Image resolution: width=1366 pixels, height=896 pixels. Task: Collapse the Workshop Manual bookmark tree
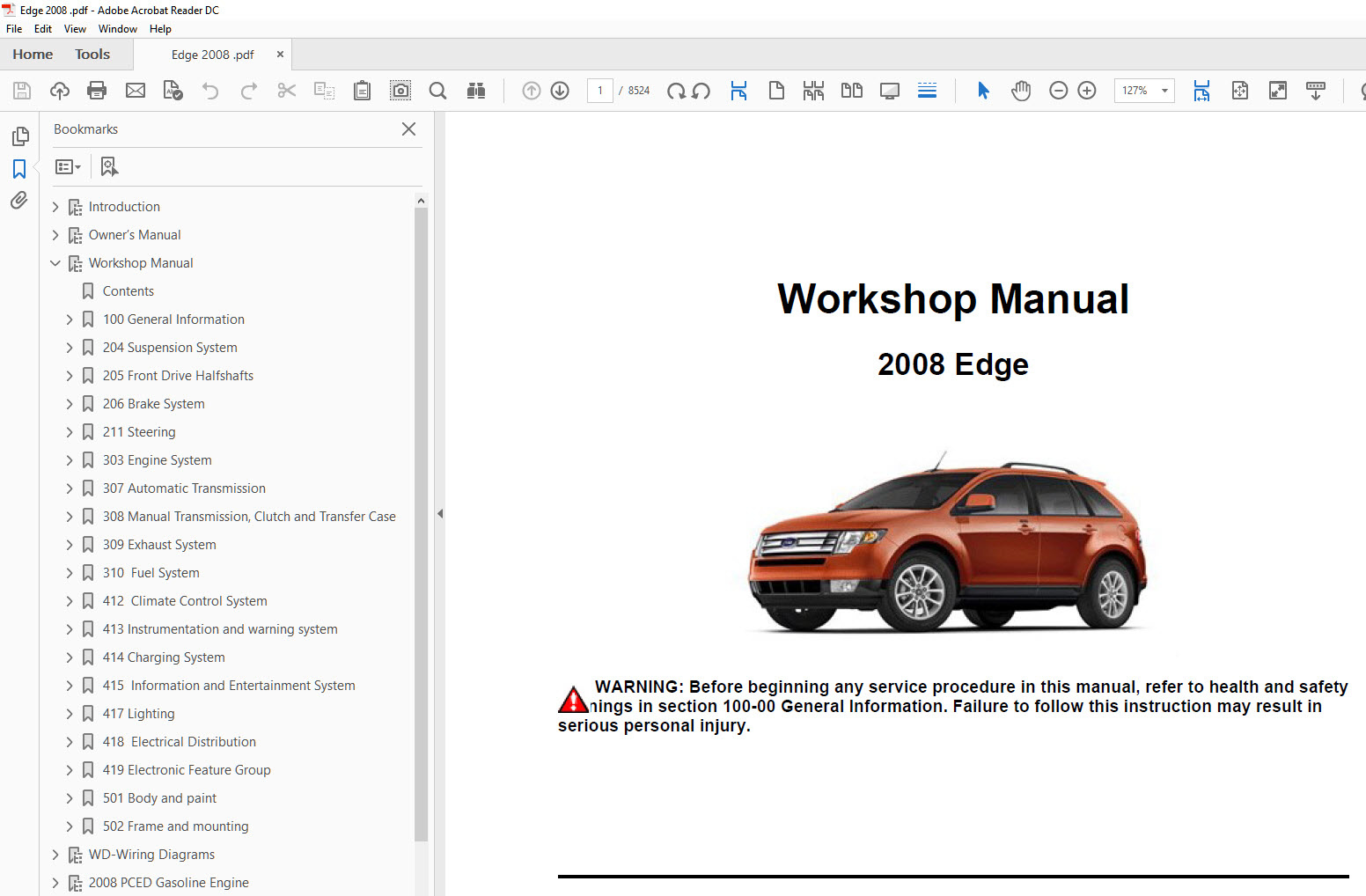55,263
